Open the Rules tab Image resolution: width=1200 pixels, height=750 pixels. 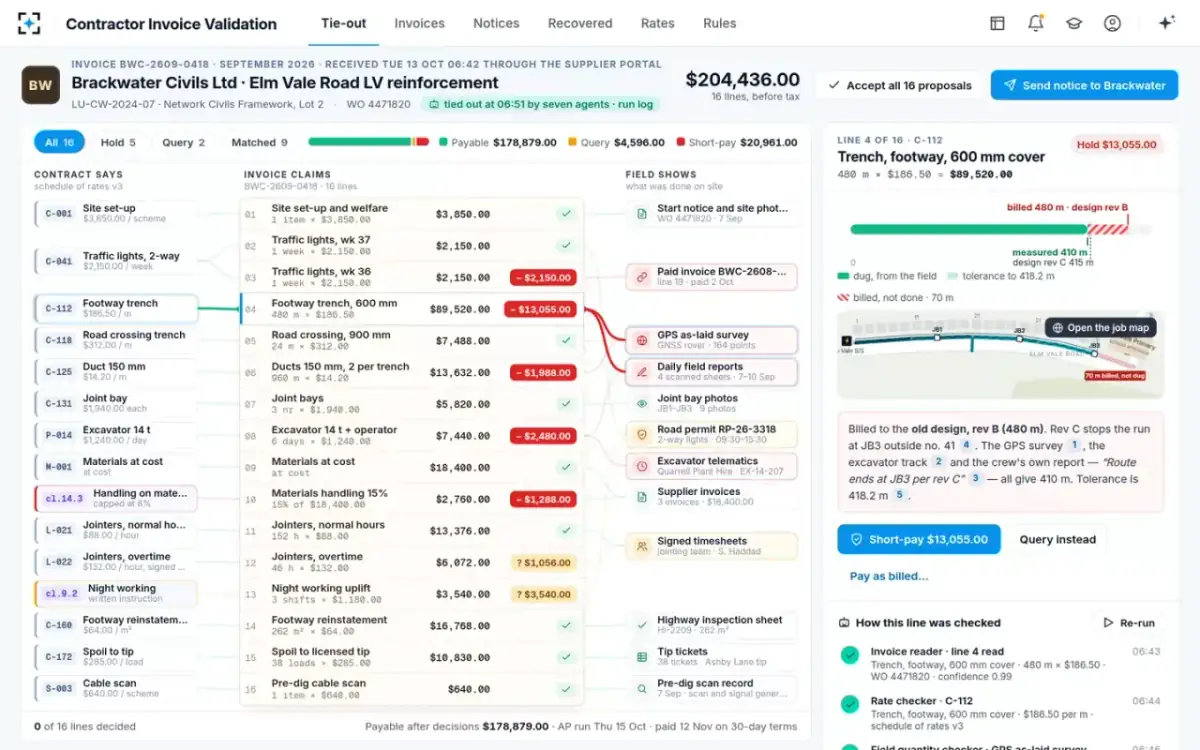(719, 23)
